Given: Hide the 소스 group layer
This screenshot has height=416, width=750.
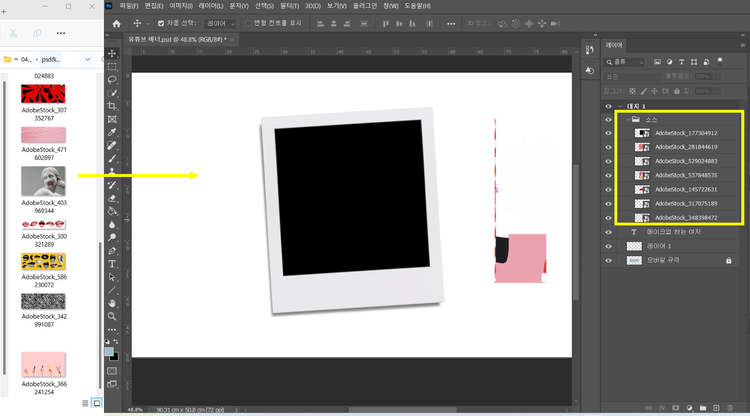Looking at the screenshot, I should point(608,120).
